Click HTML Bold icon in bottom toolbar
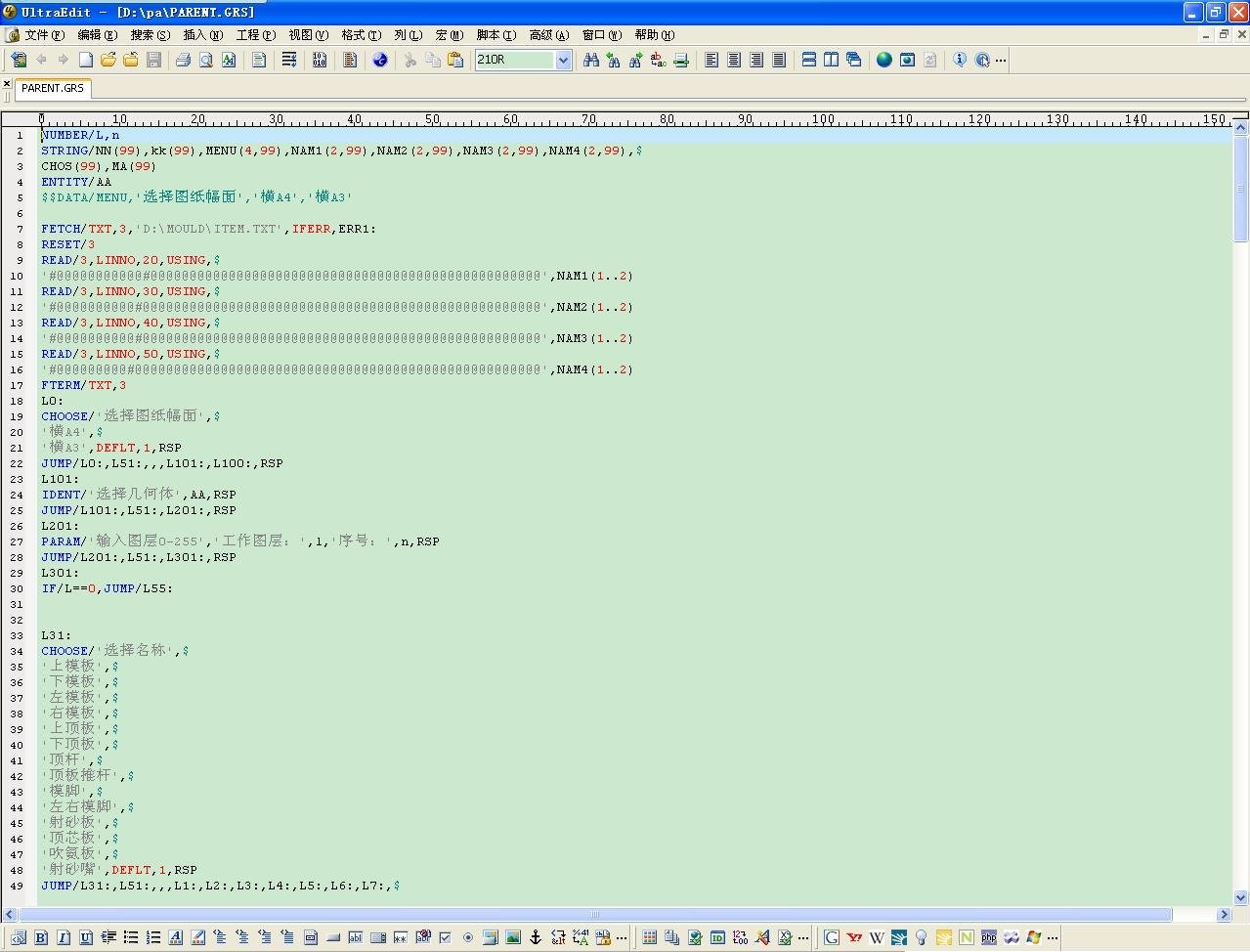Image resolution: width=1250 pixels, height=952 pixels. click(41, 937)
